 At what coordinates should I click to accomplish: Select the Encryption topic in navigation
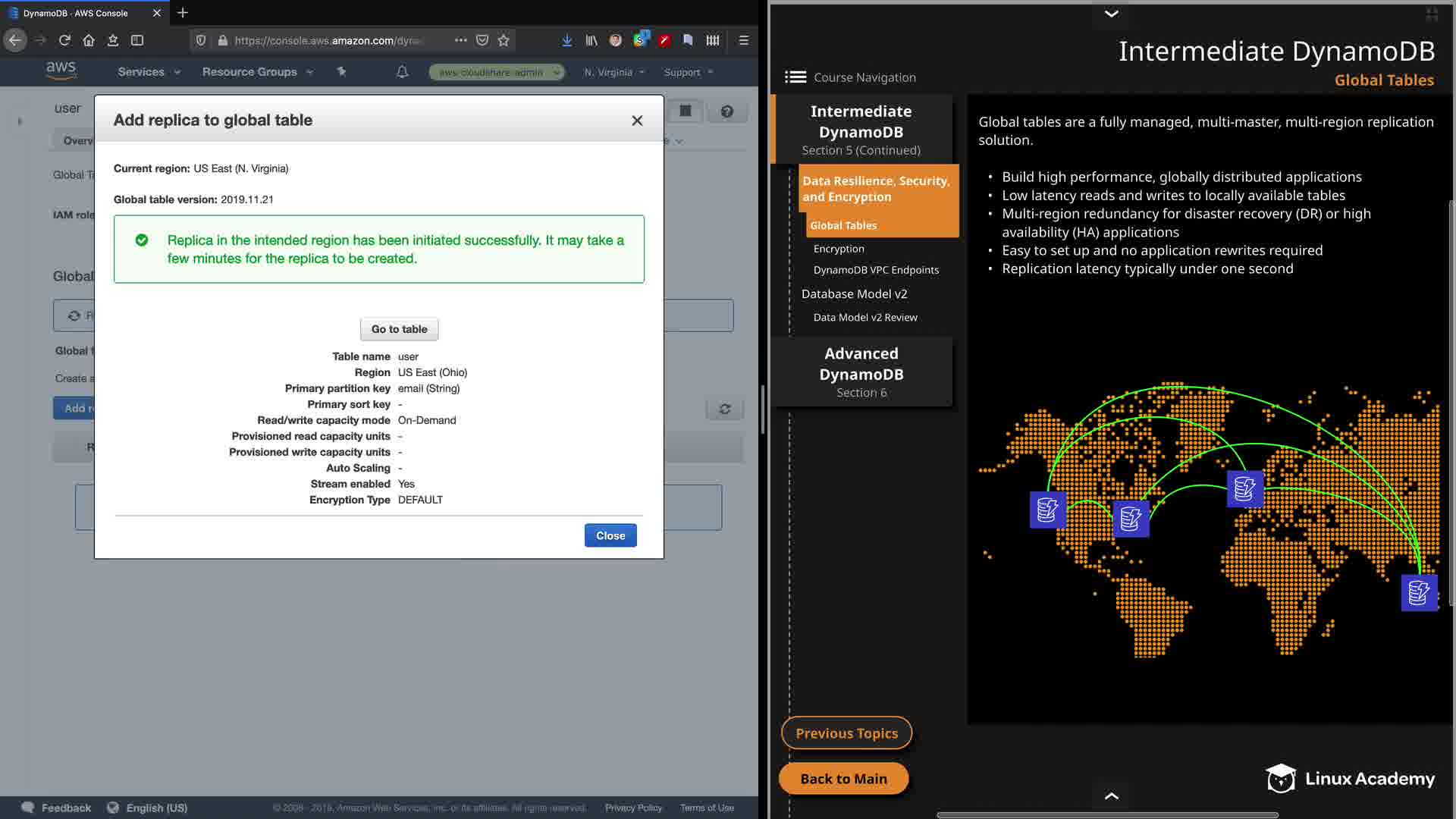839,249
